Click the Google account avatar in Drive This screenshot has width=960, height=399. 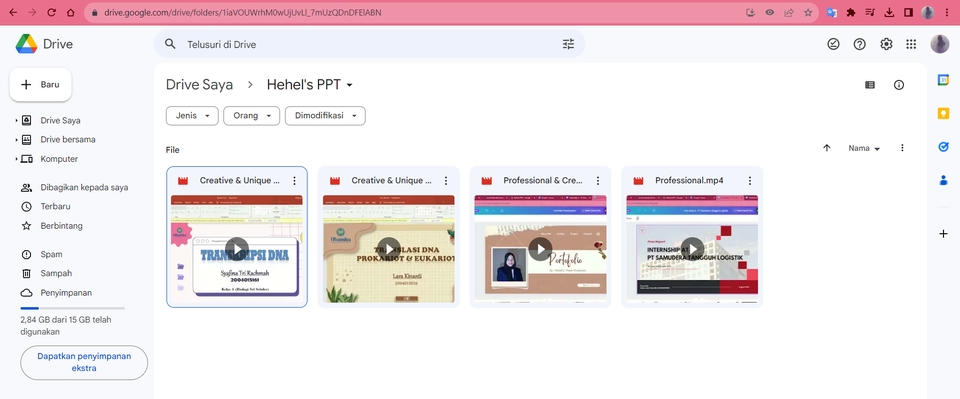click(x=939, y=44)
